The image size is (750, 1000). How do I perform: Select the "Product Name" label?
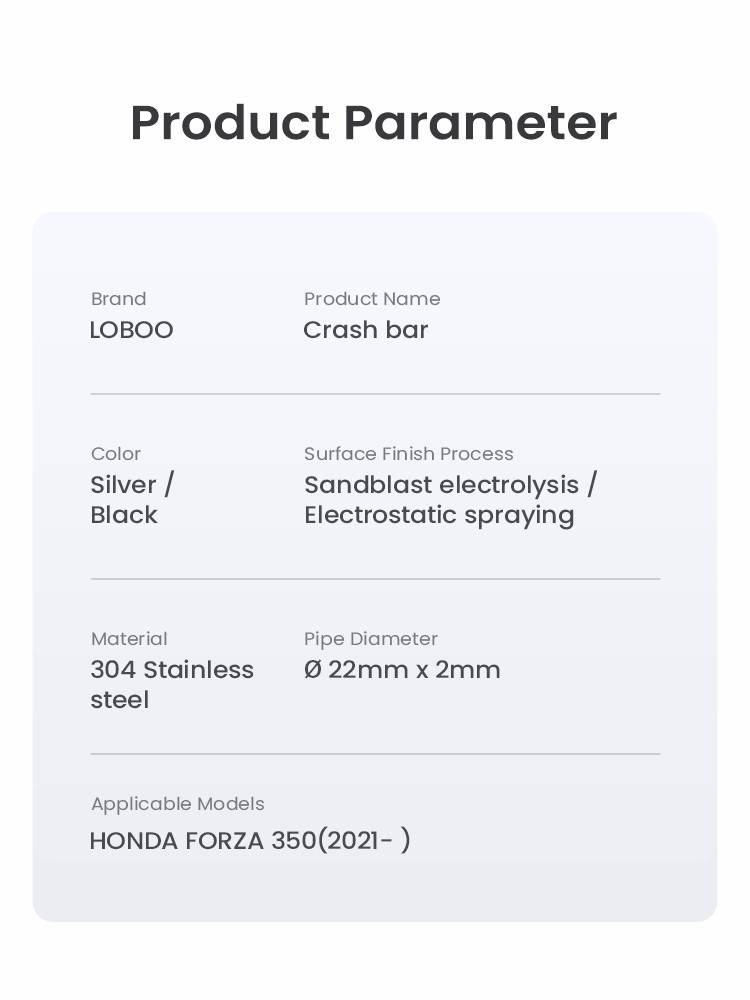pyautogui.click(x=371, y=299)
